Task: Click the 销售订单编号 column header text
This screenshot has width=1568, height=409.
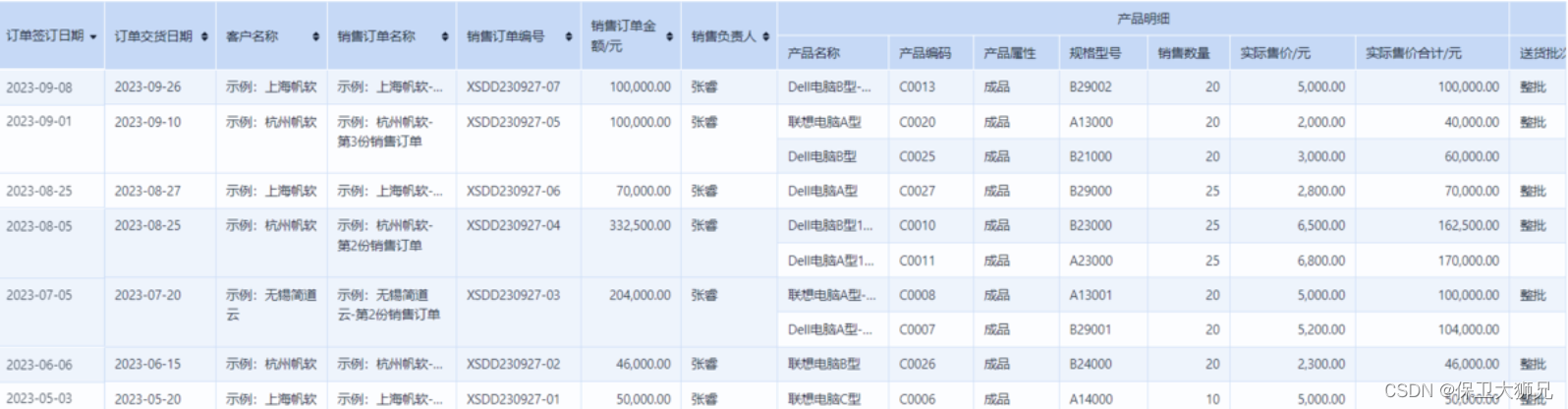Action: [x=505, y=36]
